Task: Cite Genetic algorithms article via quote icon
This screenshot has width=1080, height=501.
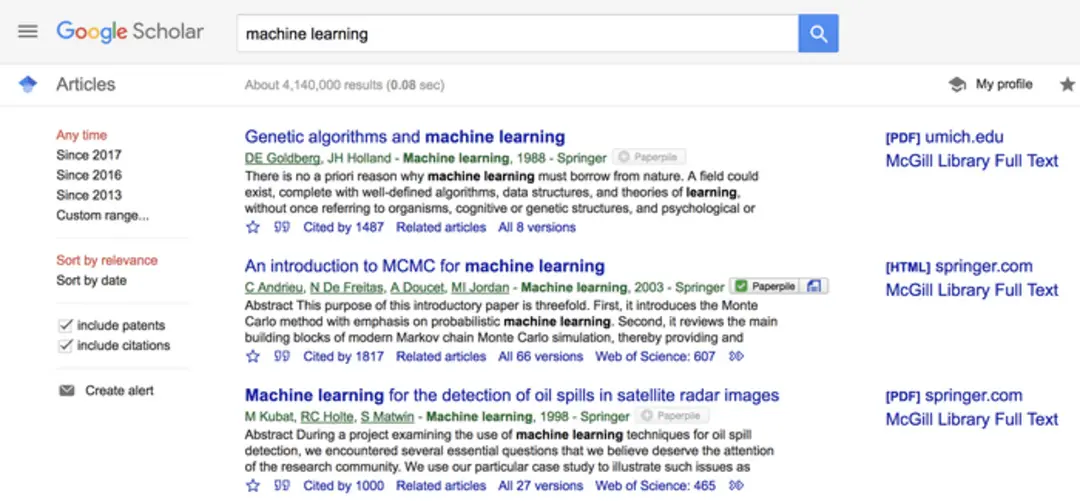Action: click(282, 227)
